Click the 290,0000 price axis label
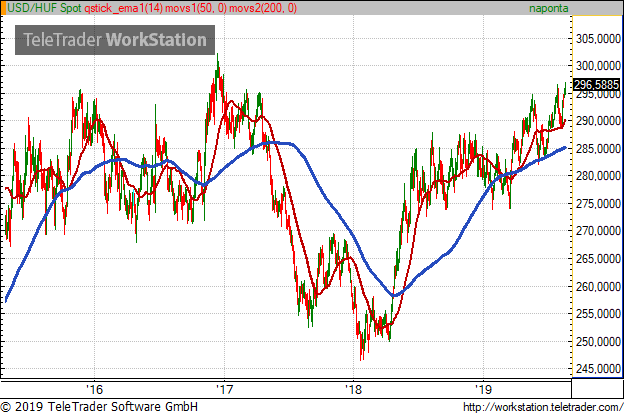 [598, 121]
